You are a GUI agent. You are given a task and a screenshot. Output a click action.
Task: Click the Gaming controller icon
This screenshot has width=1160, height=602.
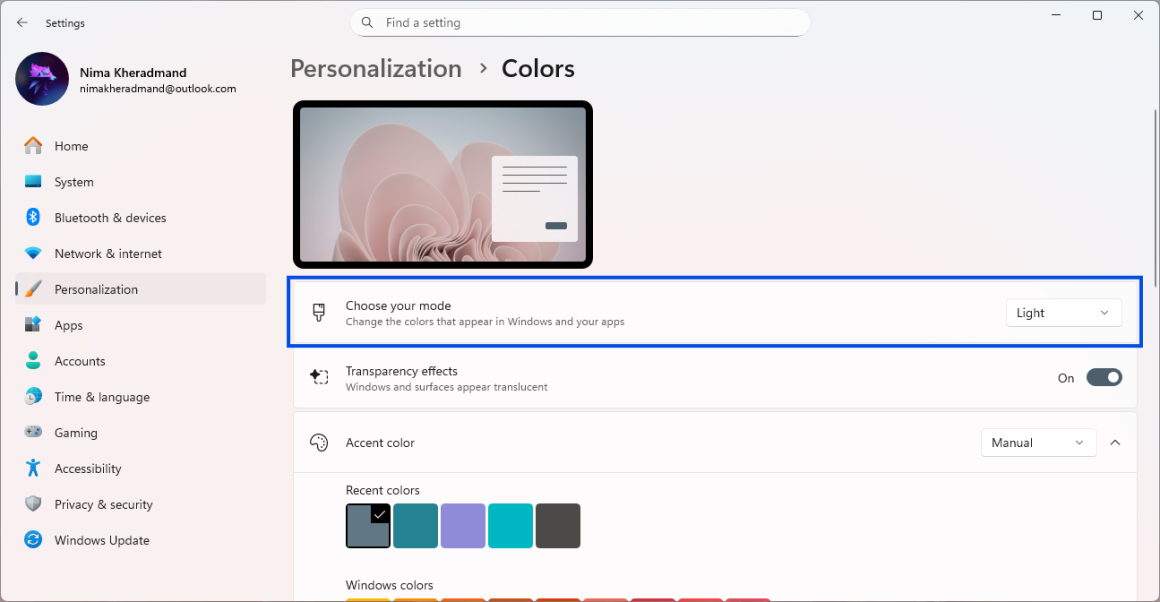point(34,433)
